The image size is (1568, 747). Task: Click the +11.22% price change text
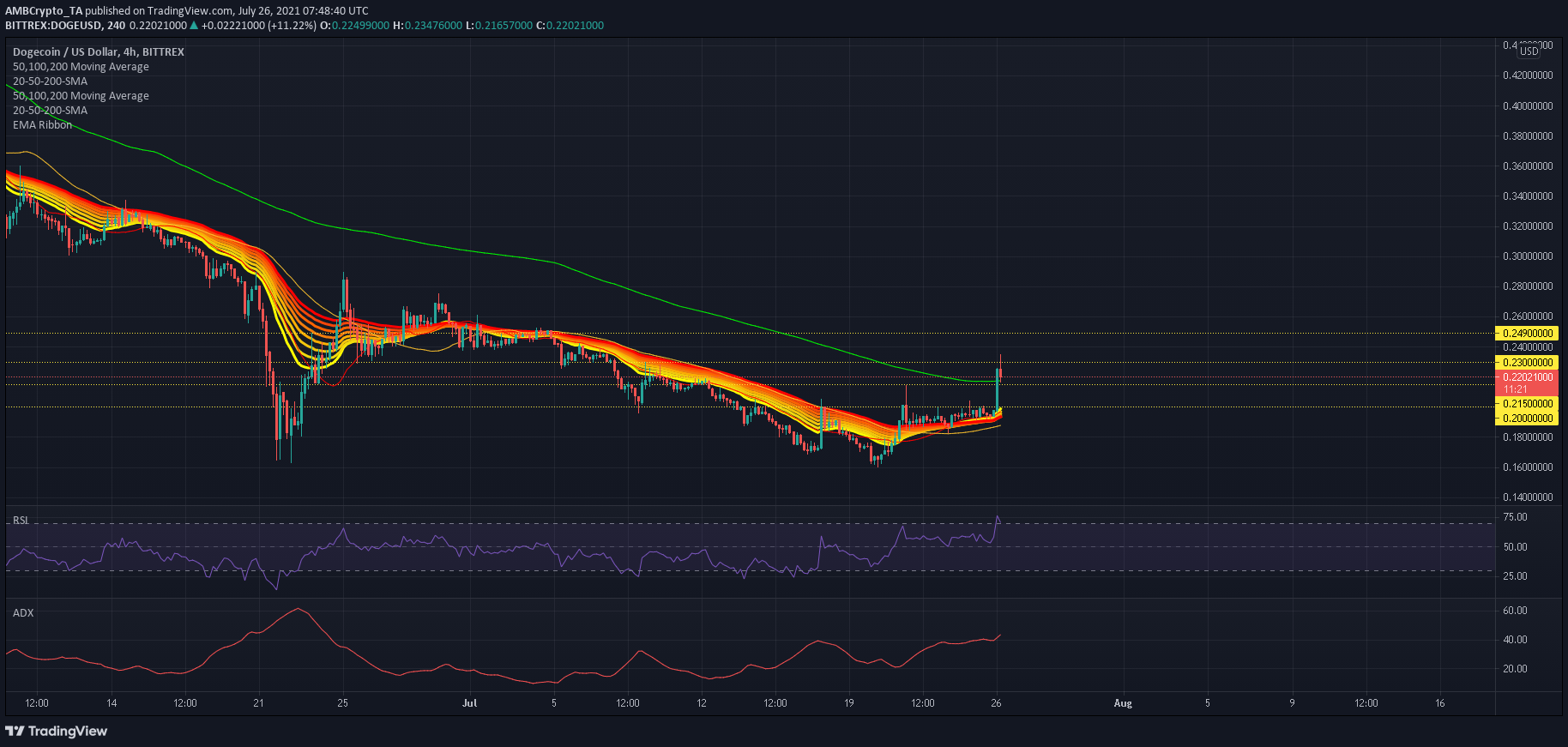[x=292, y=26]
